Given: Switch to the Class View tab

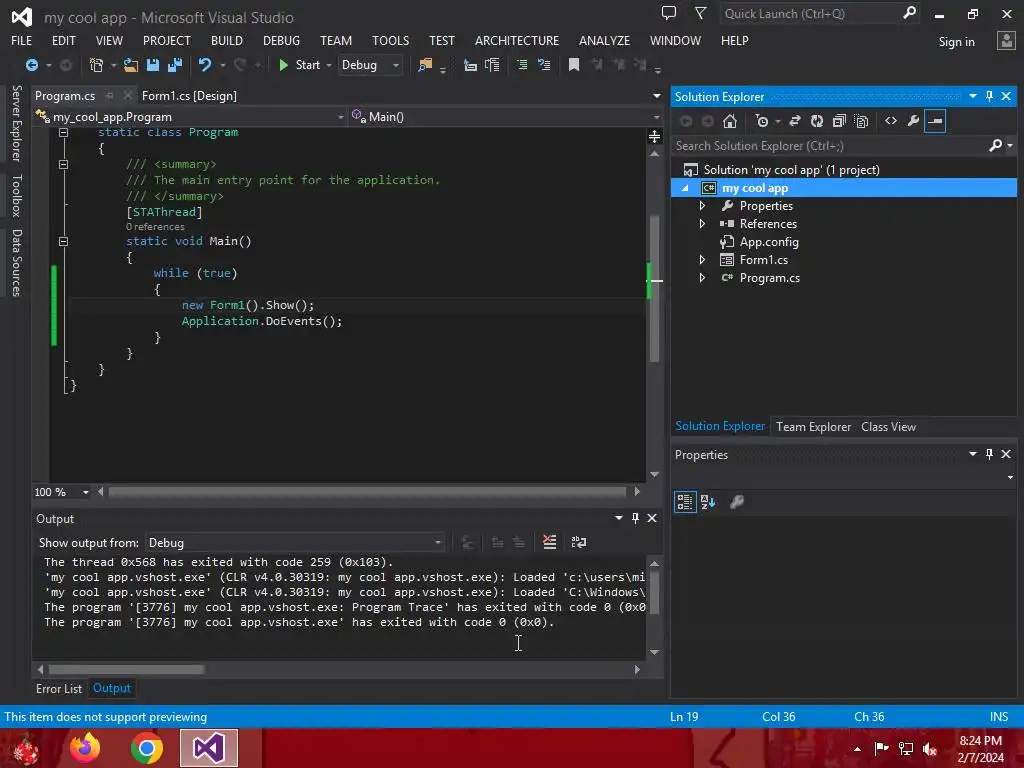Looking at the screenshot, I should click(x=888, y=426).
